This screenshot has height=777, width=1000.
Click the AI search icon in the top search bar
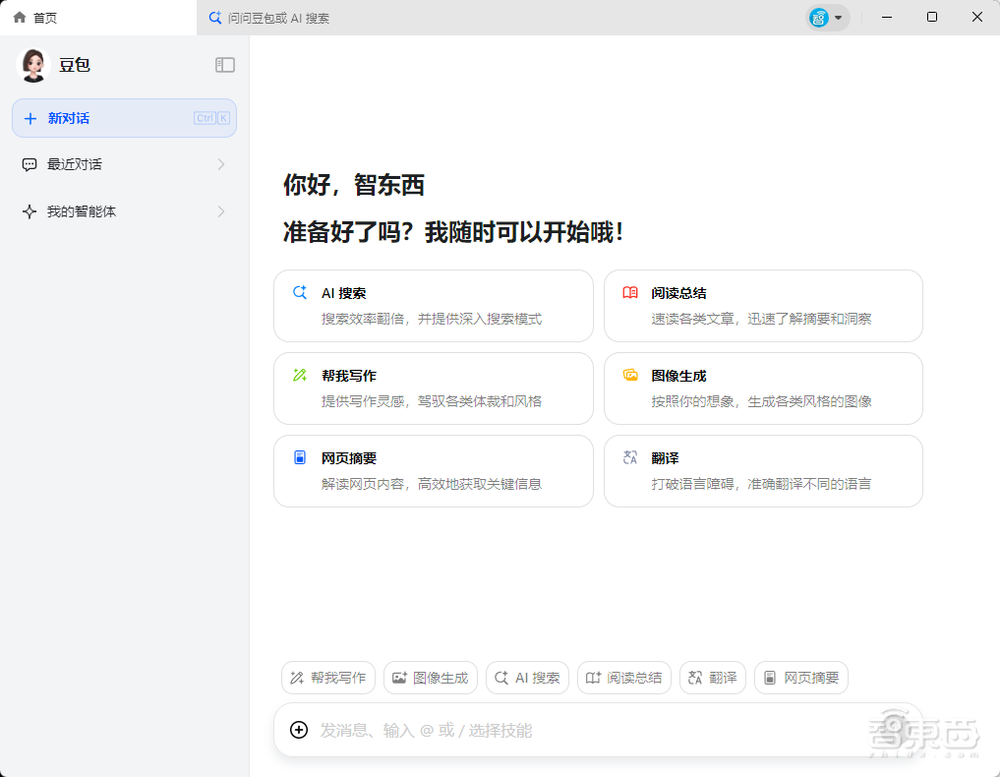pos(214,17)
